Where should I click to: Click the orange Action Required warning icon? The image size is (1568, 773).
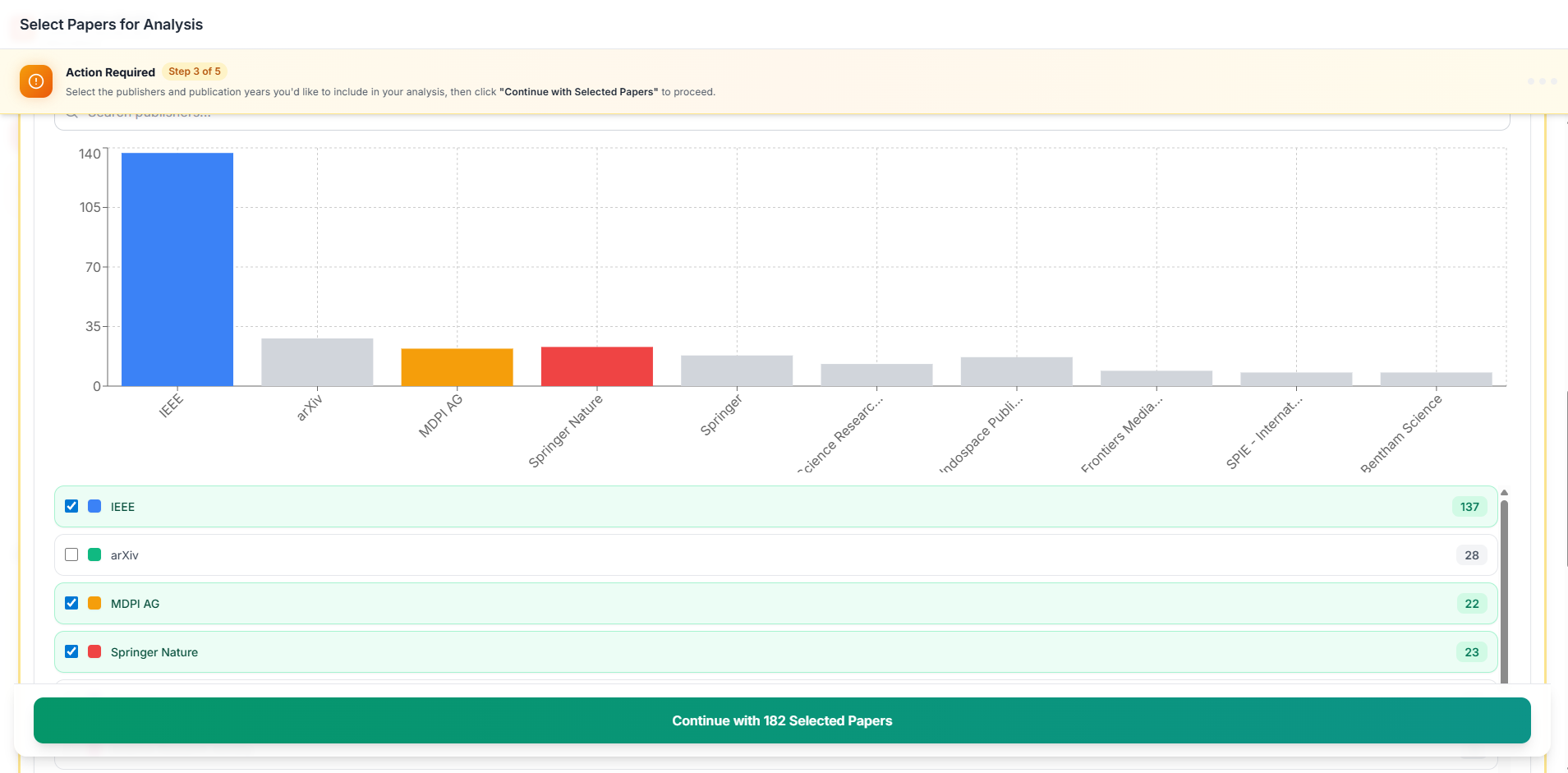click(x=35, y=81)
